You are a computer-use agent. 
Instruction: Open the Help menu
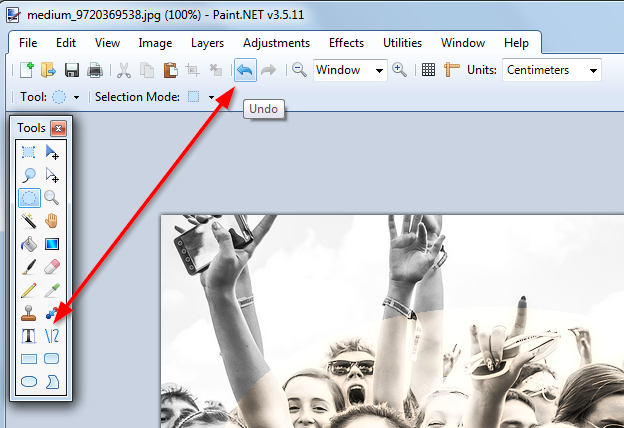point(516,43)
